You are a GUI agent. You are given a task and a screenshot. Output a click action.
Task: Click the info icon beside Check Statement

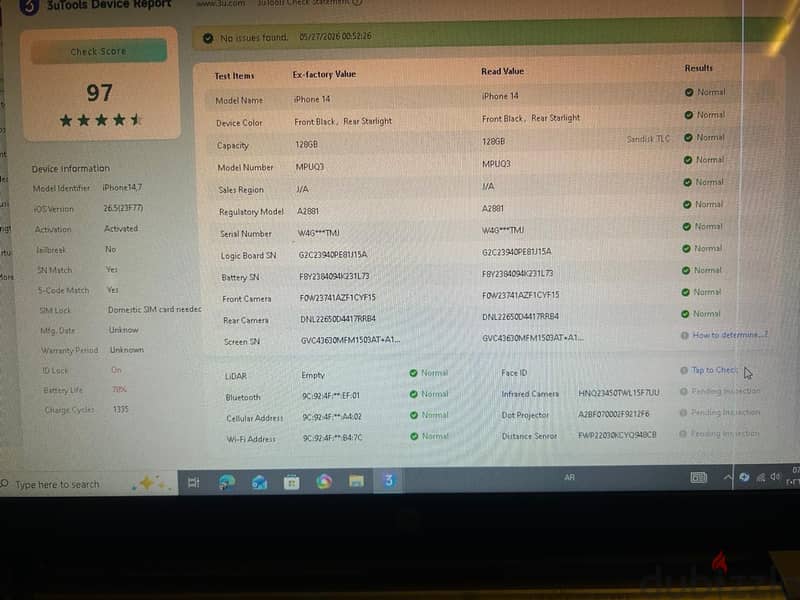[357, 3]
